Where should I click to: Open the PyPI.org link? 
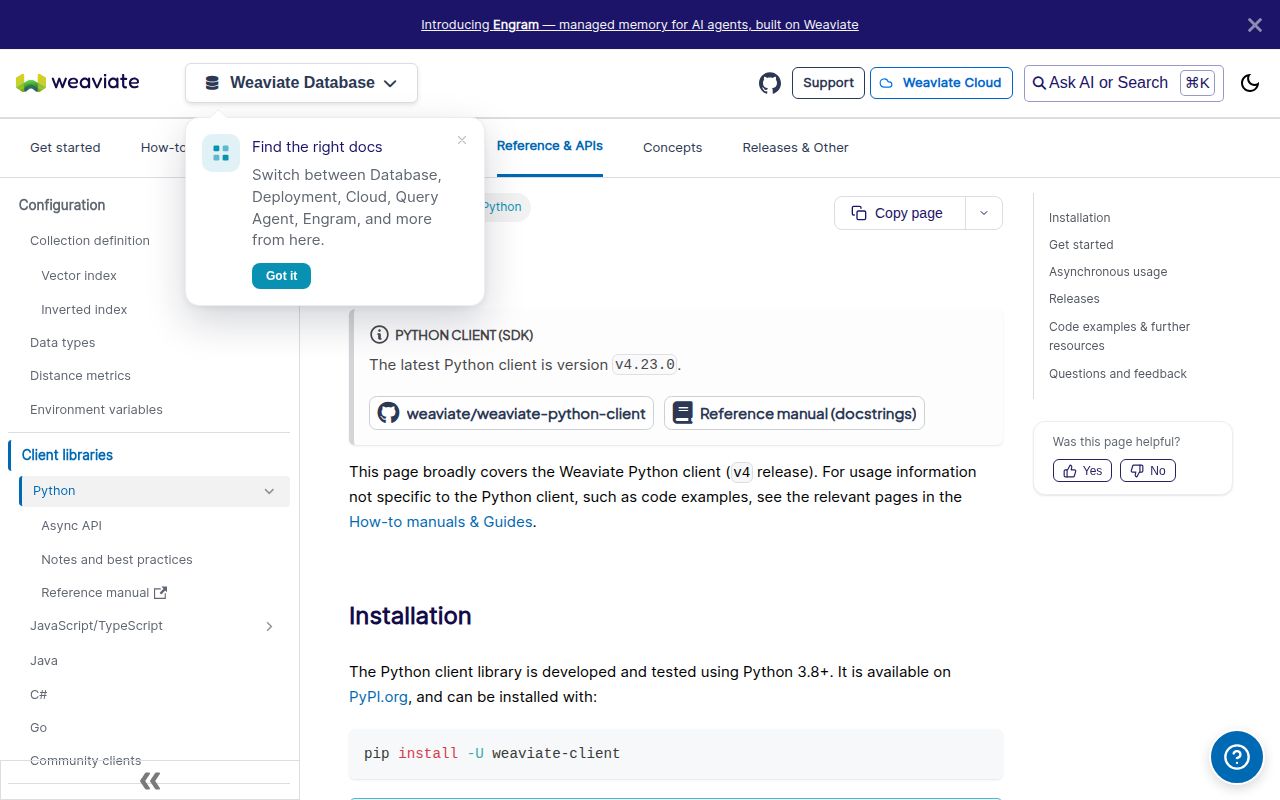(x=378, y=697)
